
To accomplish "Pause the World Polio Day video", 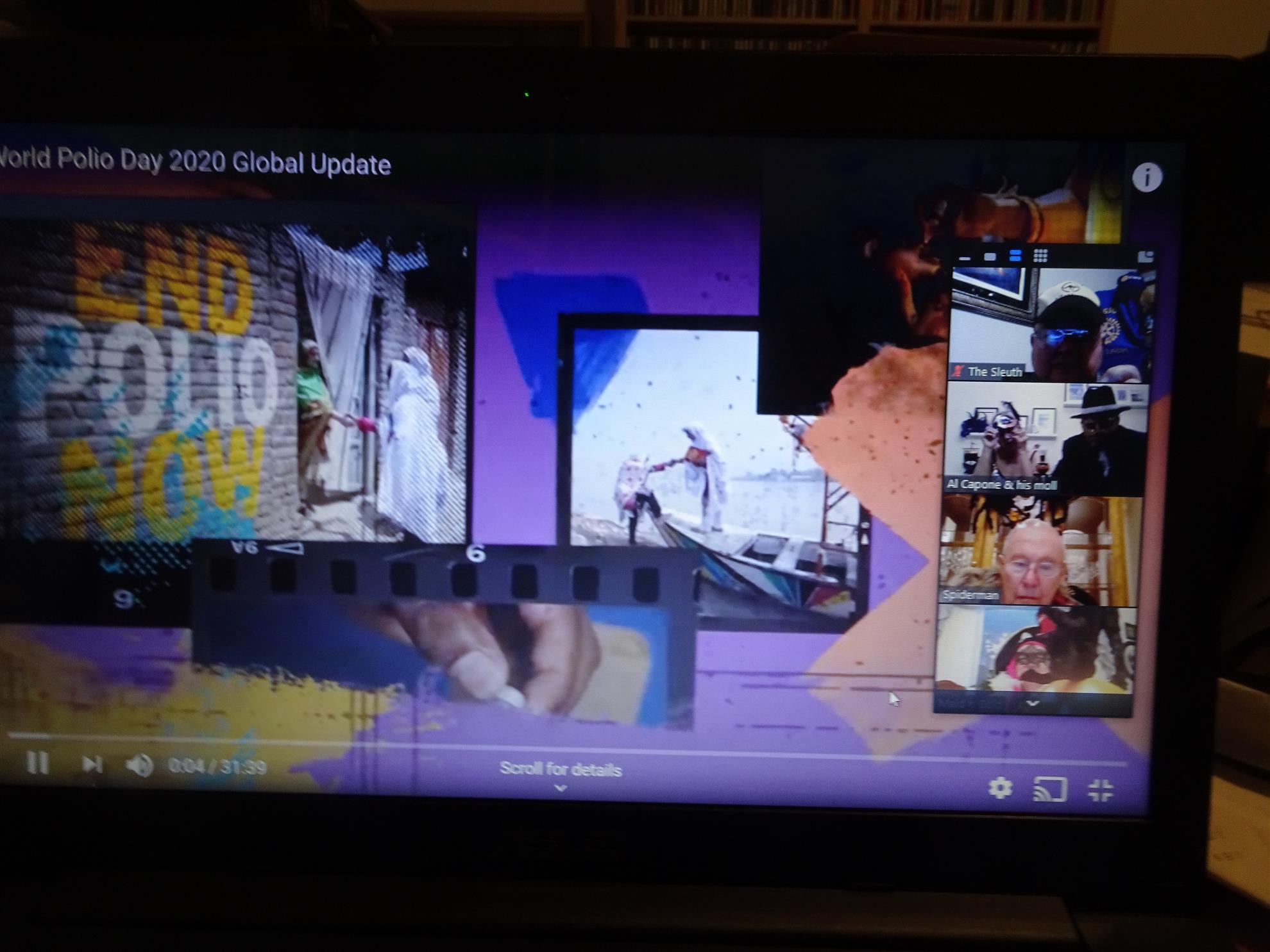I will [37, 762].
